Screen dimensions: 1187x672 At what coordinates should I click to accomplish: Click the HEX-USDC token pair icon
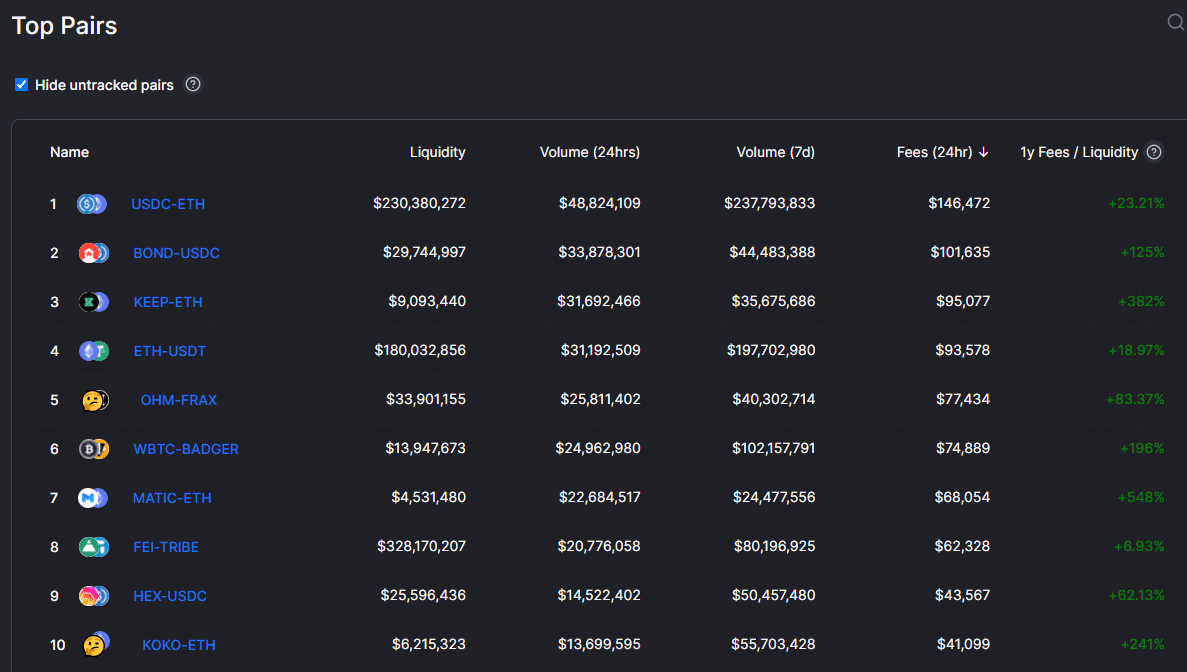pyautogui.click(x=94, y=596)
